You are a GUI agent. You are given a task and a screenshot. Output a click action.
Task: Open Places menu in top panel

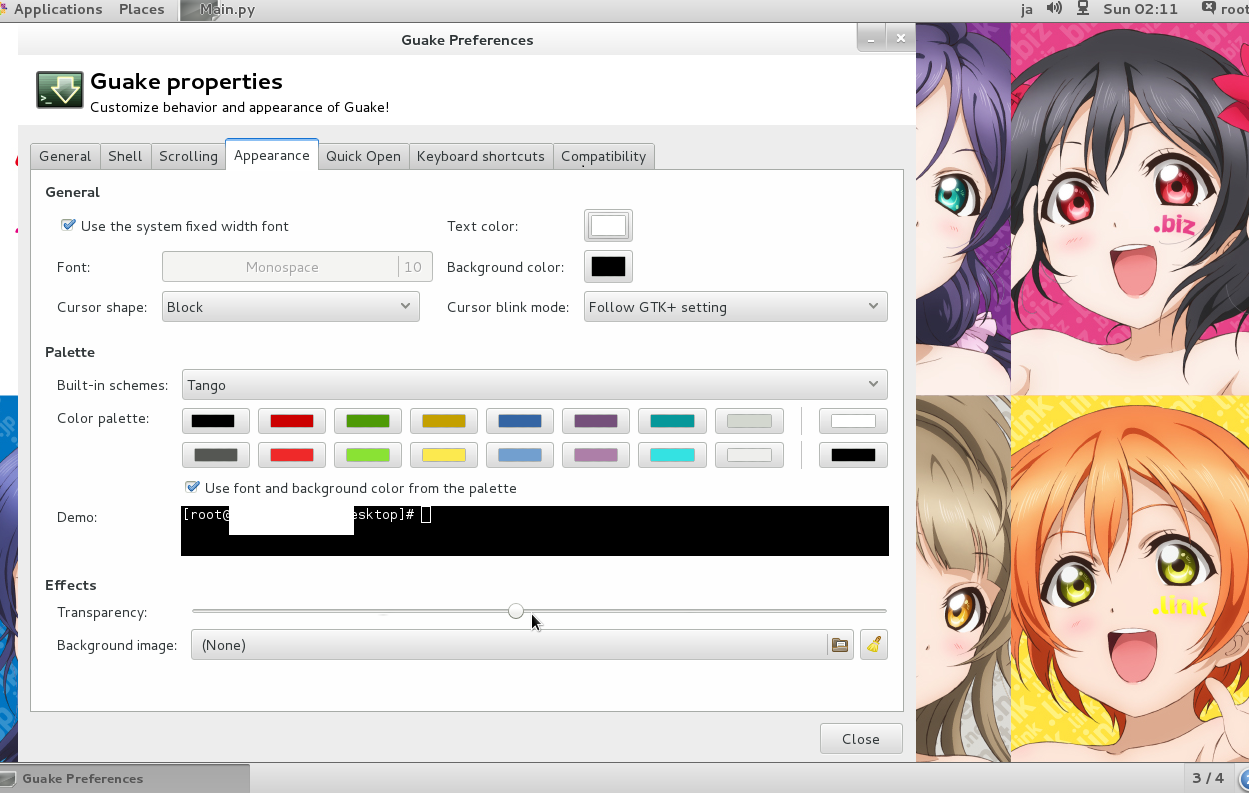[x=141, y=9]
